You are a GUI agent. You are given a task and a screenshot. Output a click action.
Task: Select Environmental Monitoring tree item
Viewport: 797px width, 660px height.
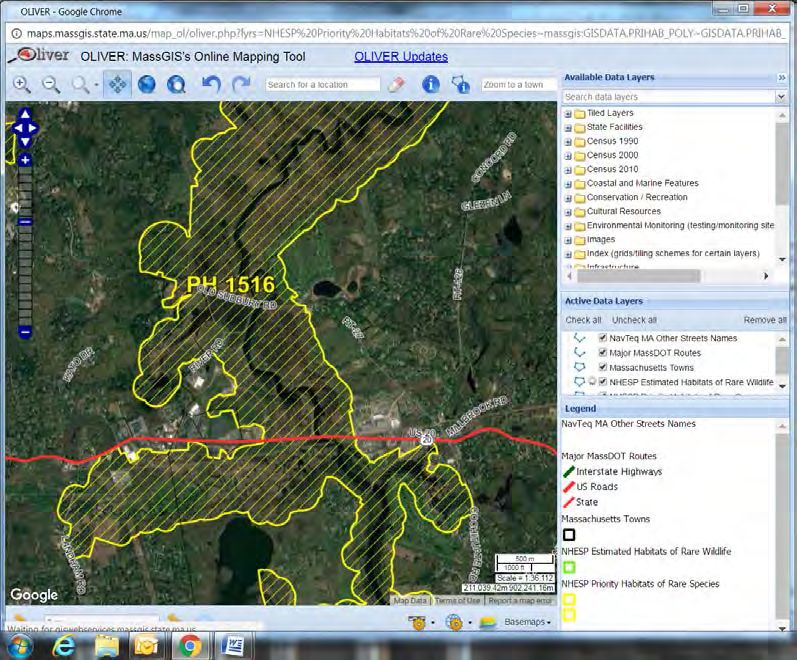click(680, 225)
